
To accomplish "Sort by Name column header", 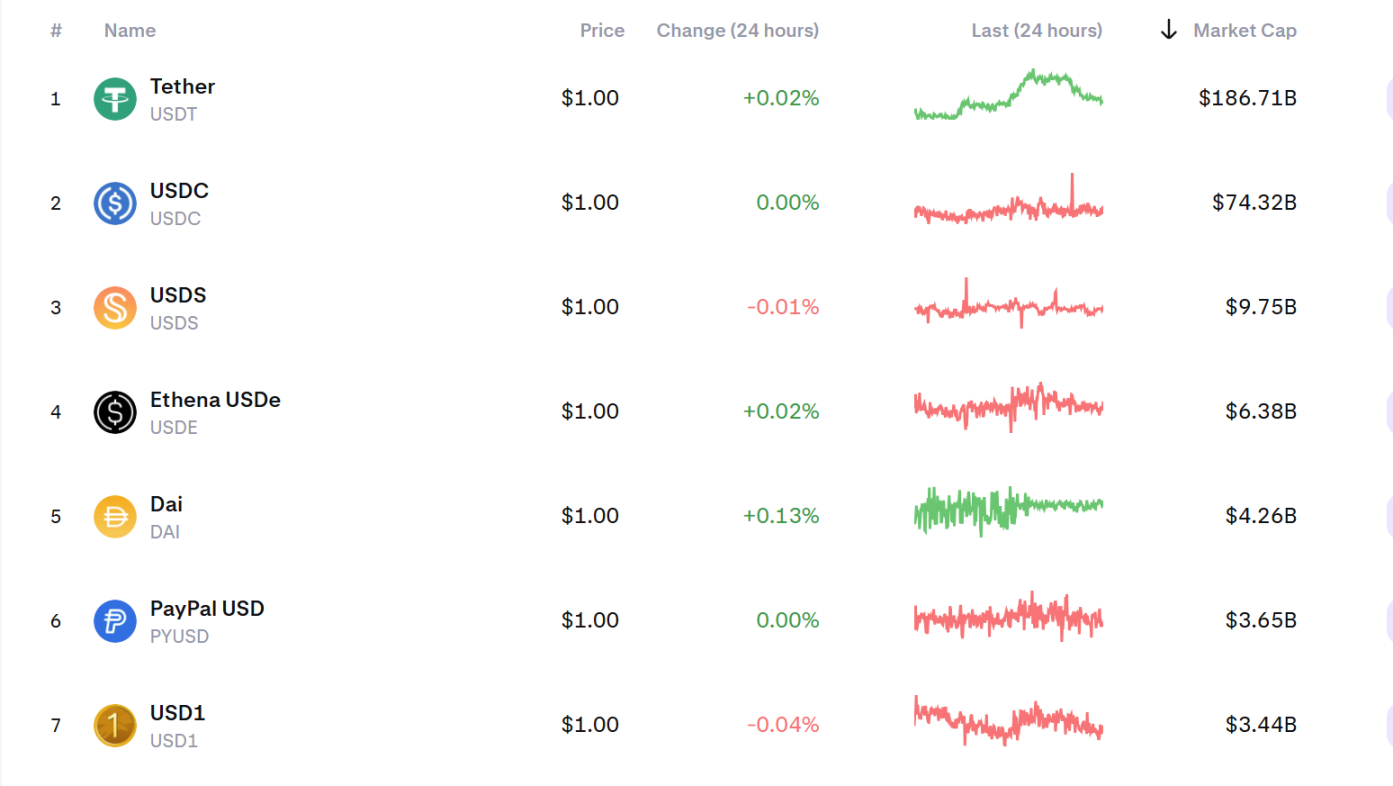I will point(130,31).
